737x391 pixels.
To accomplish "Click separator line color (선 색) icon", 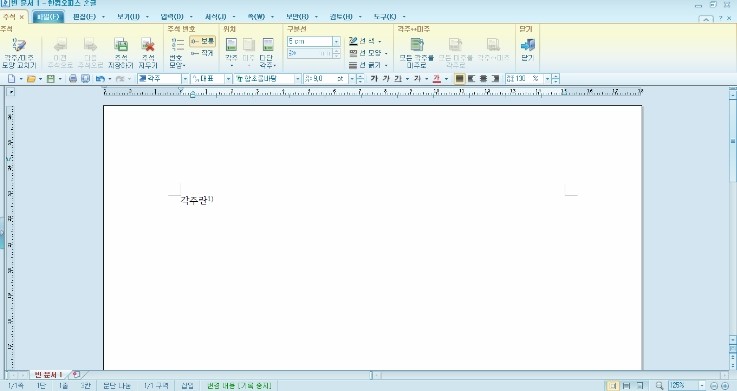I will (x=353, y=41).
